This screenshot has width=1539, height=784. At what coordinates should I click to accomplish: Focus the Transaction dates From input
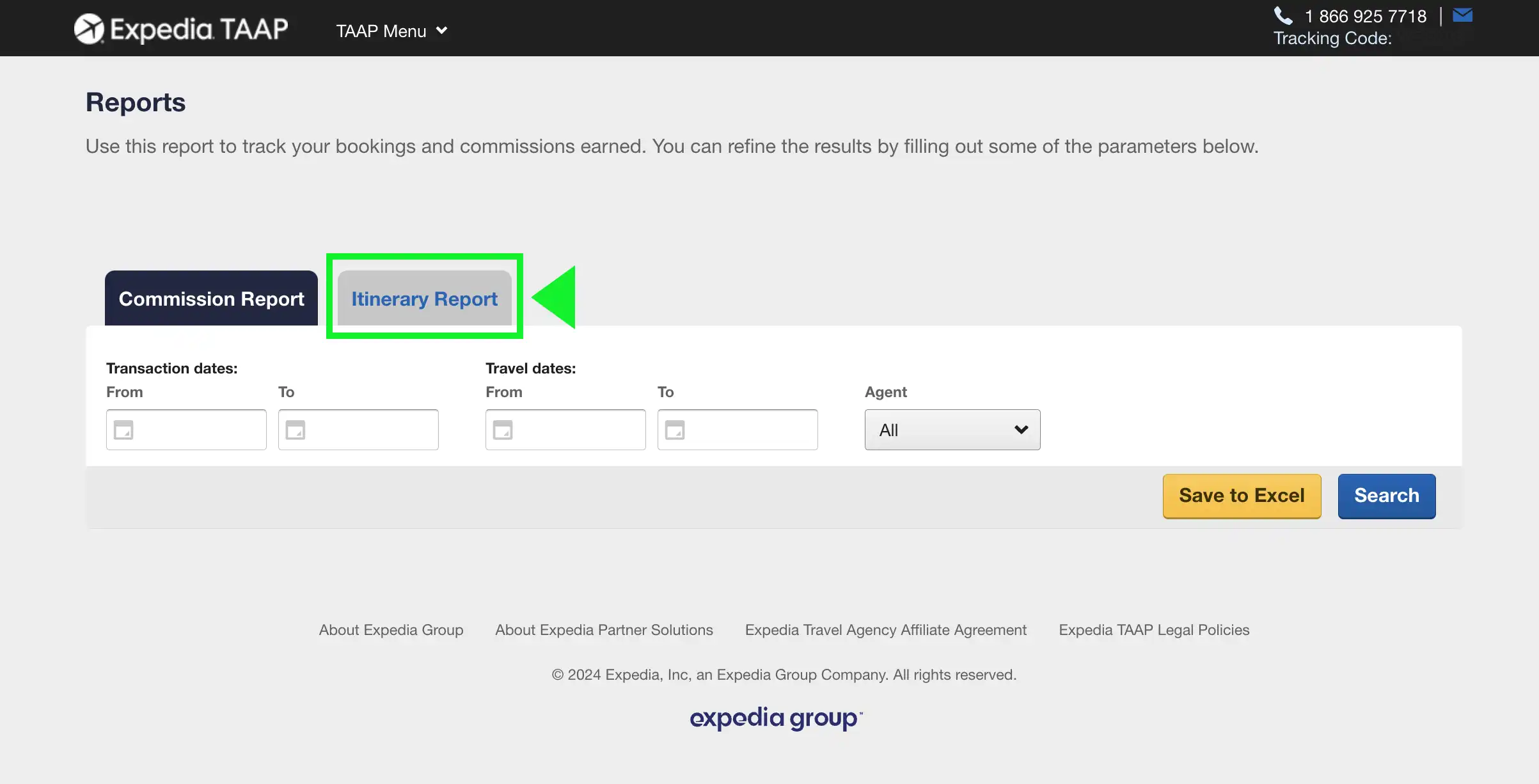tap(186, 430)
